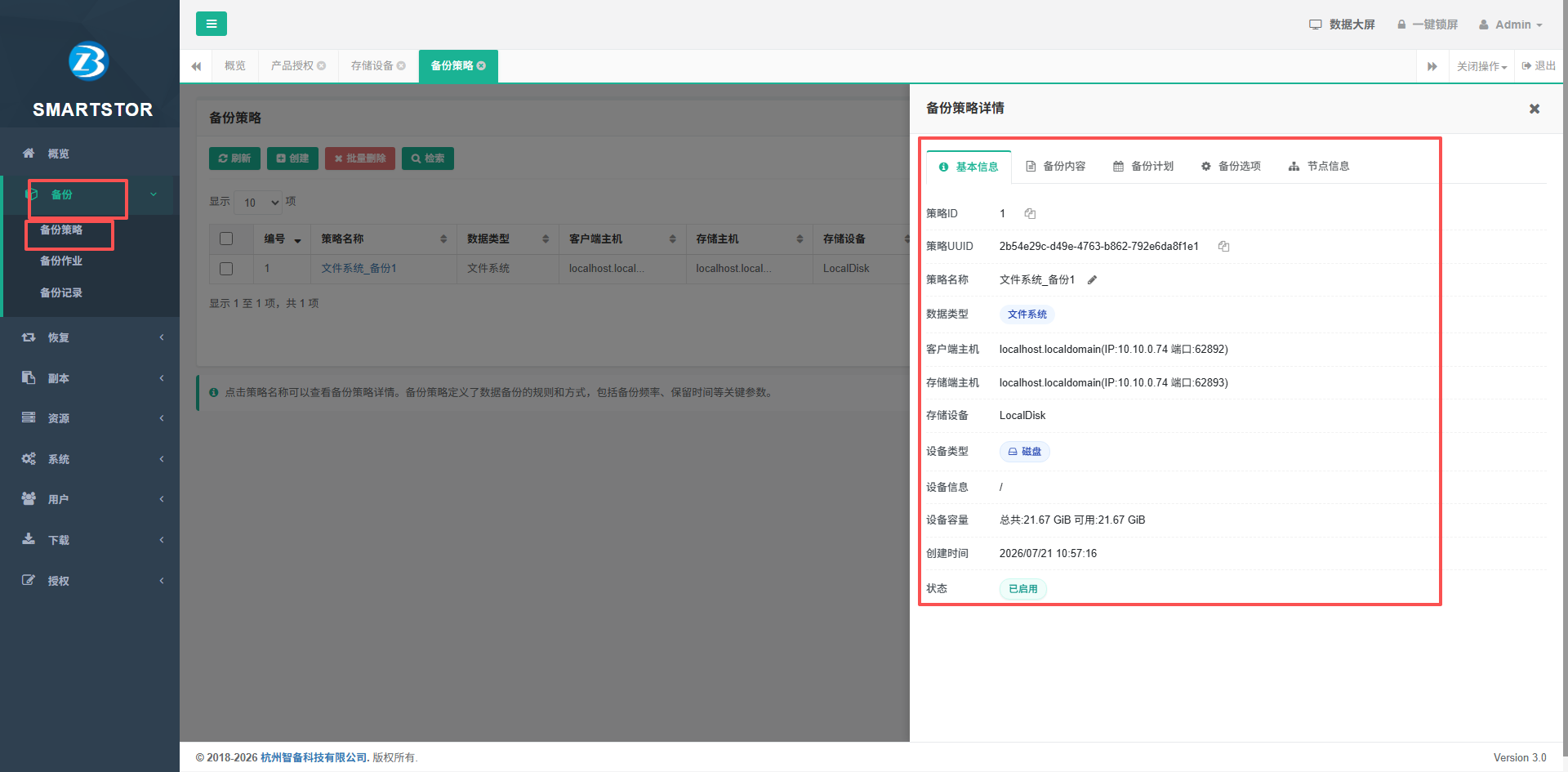1568x772 pixels.
Task: Open 数据大屏 data dashboard
Action: [x=1342, y=25]
